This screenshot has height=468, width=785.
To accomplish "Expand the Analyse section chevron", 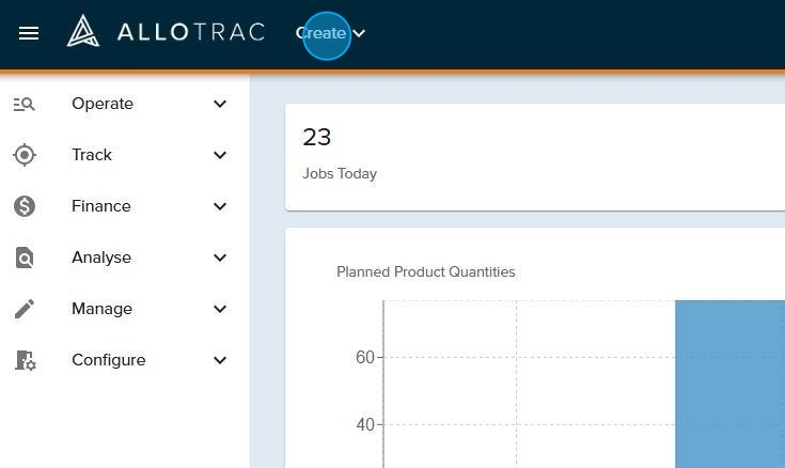I will coord(220,258).
